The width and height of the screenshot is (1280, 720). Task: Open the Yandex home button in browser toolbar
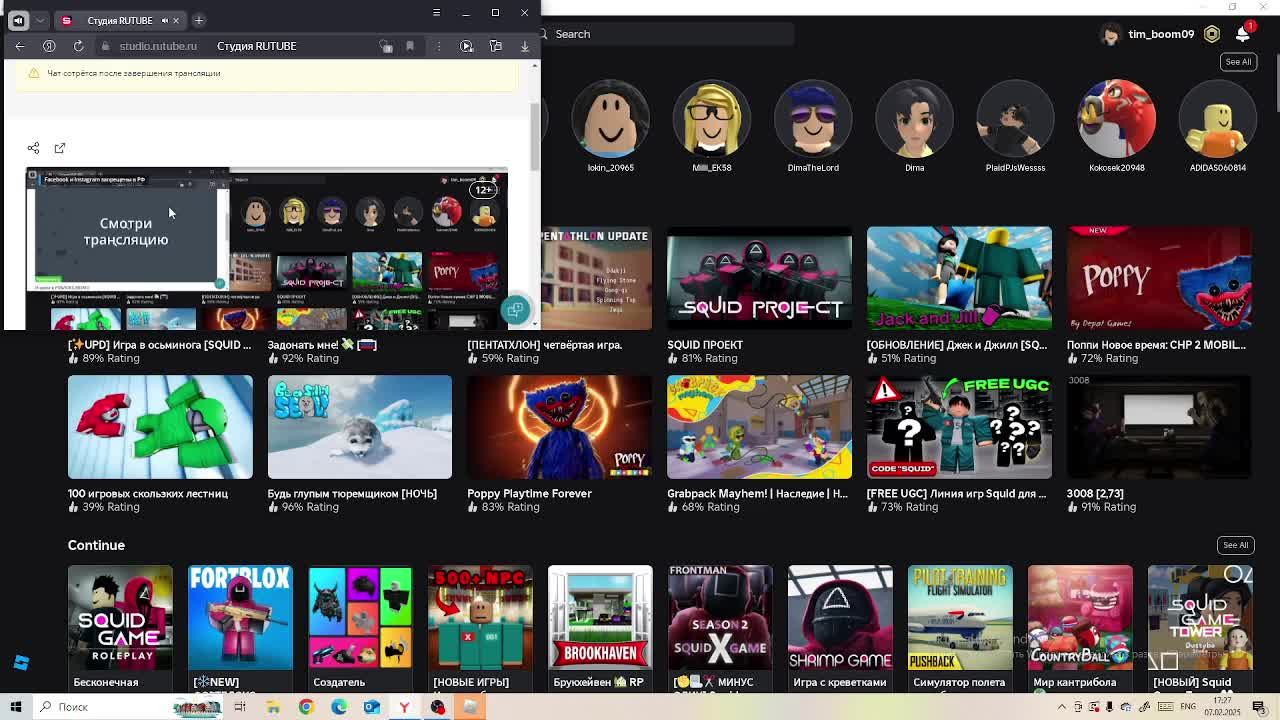(x=49, y=46)
